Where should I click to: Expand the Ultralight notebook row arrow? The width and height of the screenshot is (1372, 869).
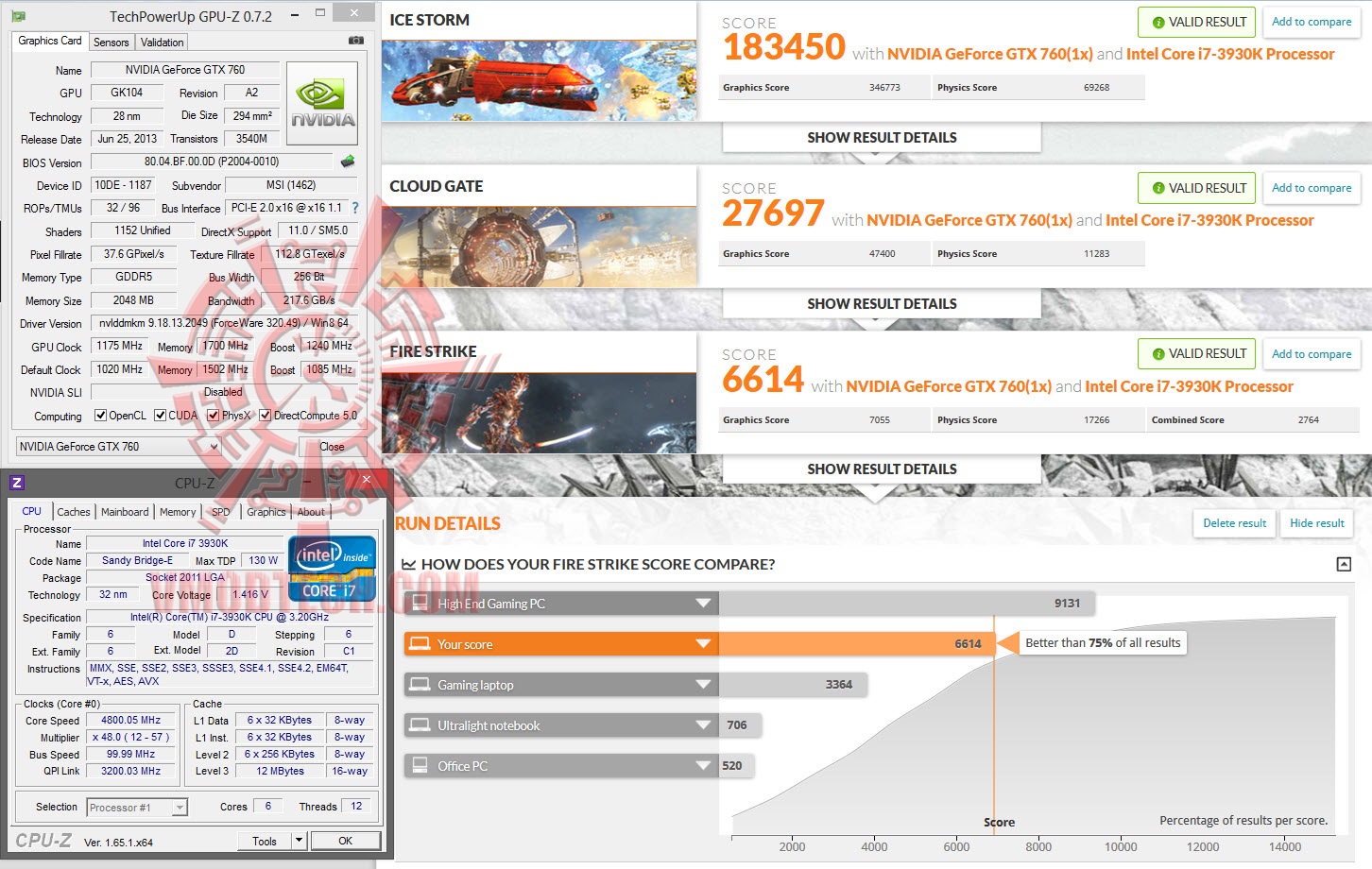tap(703, 725)
